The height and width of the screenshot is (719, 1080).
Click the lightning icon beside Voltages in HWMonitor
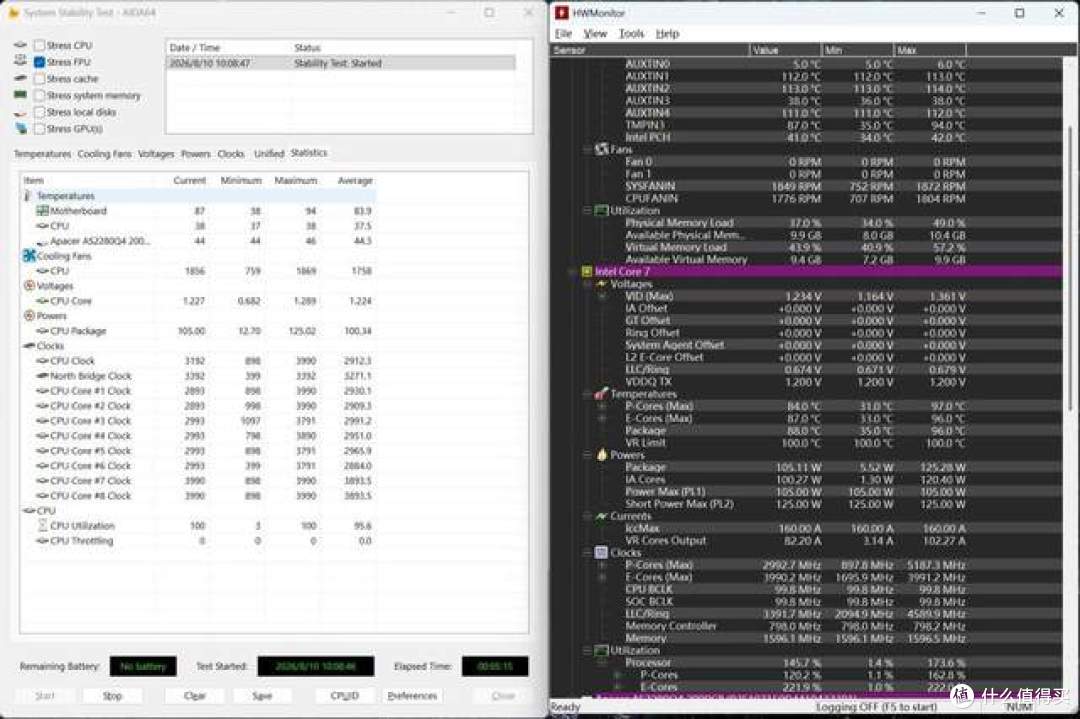pos(601,284)
